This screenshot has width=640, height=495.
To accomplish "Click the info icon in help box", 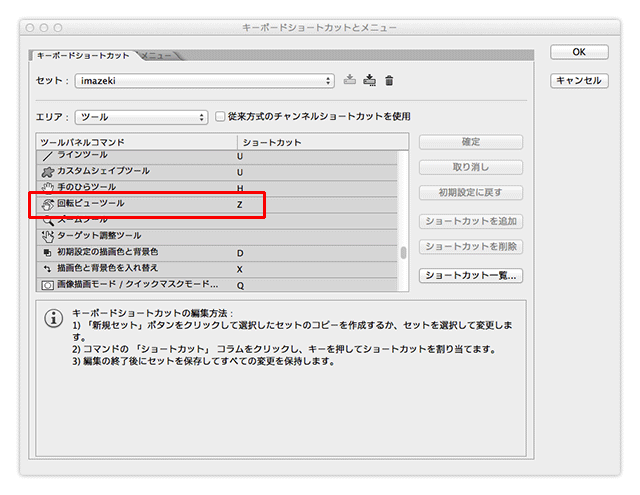I will 53,318.
